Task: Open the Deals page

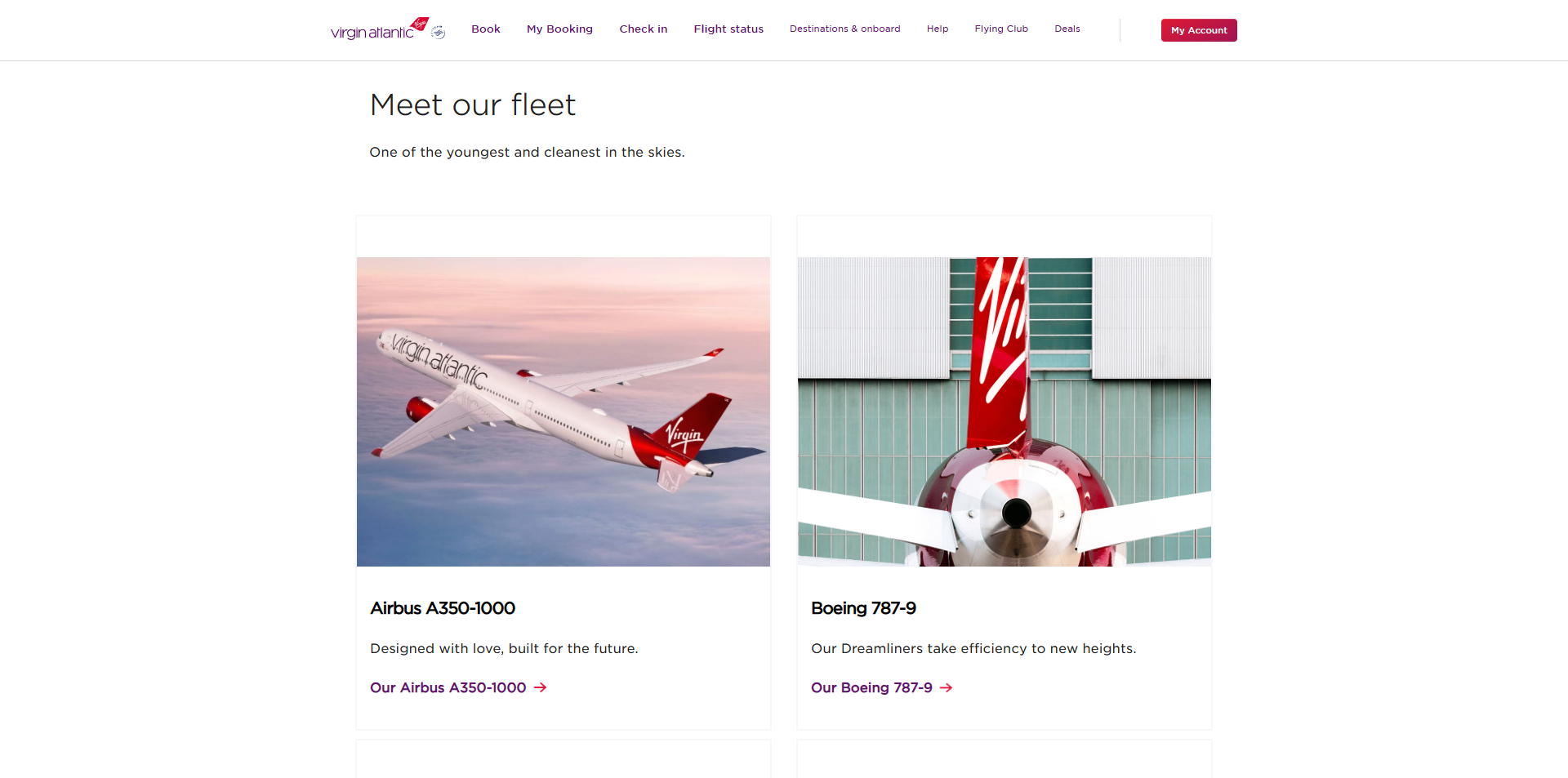Action: click(1067, 29)
